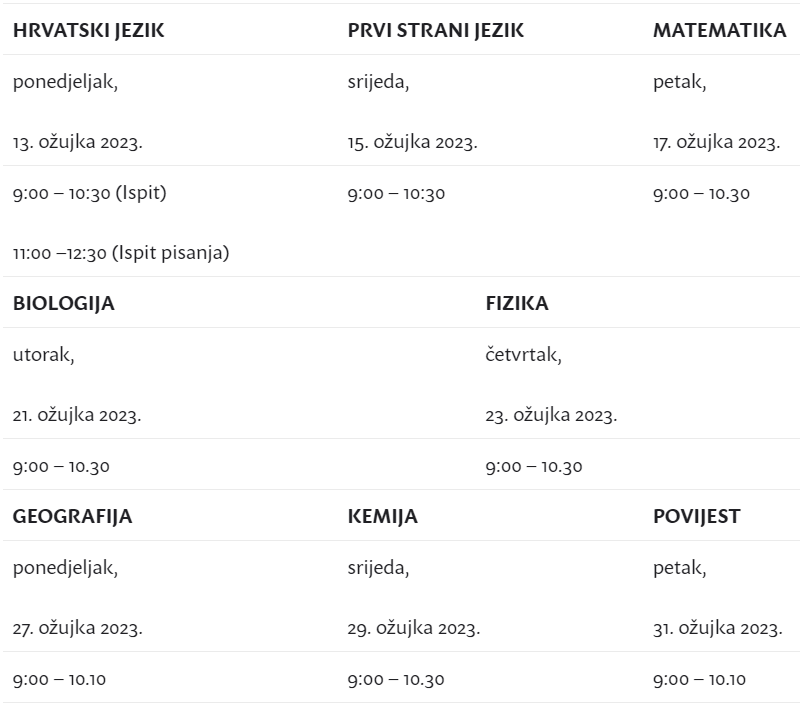Screen dimensions: 800x707
Task: Select the PRVI STRANI JEZIK heading
Action: point(436,31)
